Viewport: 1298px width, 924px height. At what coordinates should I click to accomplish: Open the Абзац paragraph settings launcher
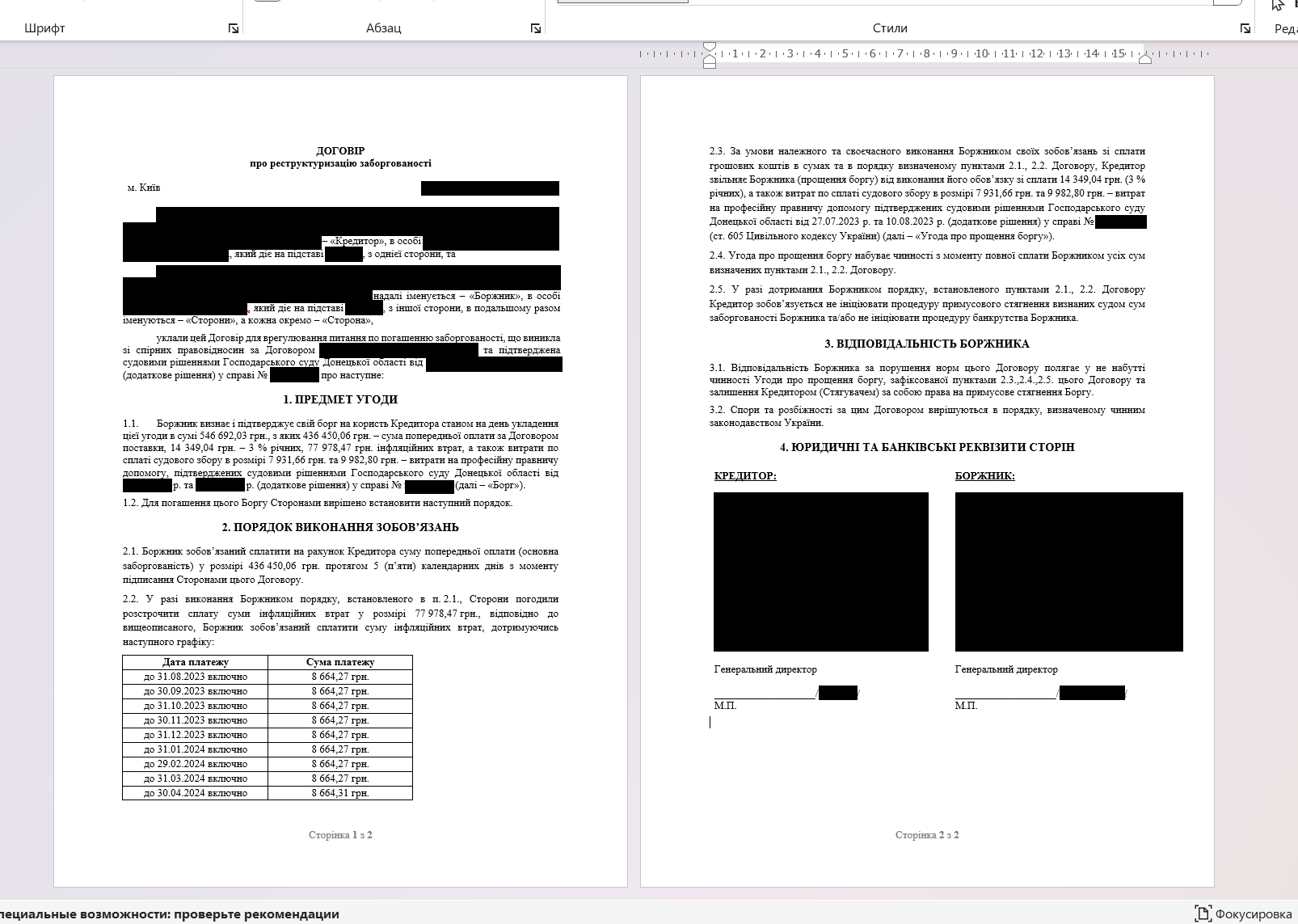point(536,28)
